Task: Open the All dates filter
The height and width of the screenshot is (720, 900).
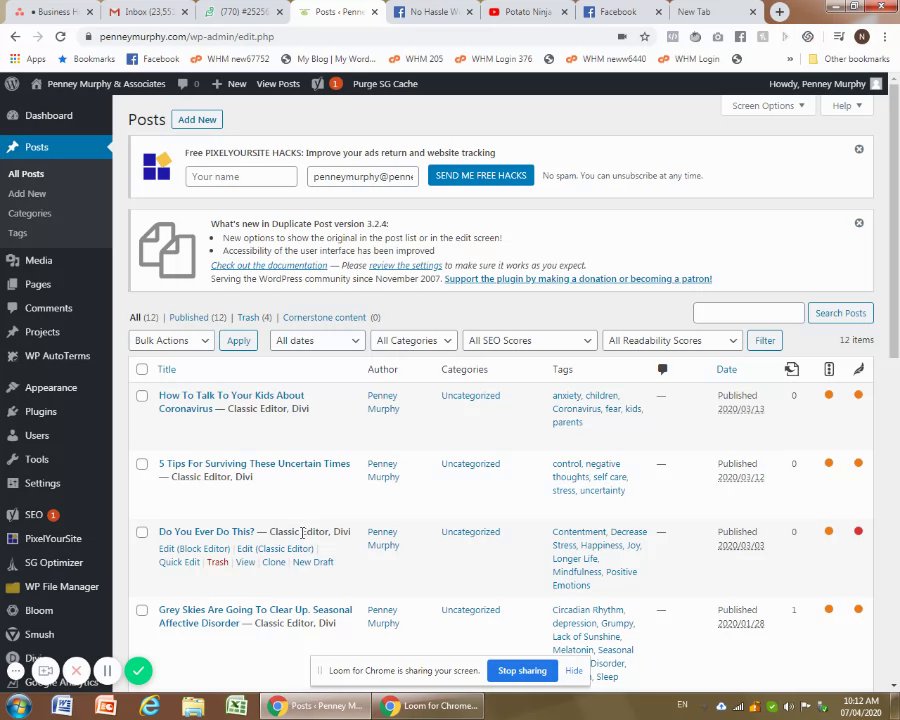Action: pos(317,340)
